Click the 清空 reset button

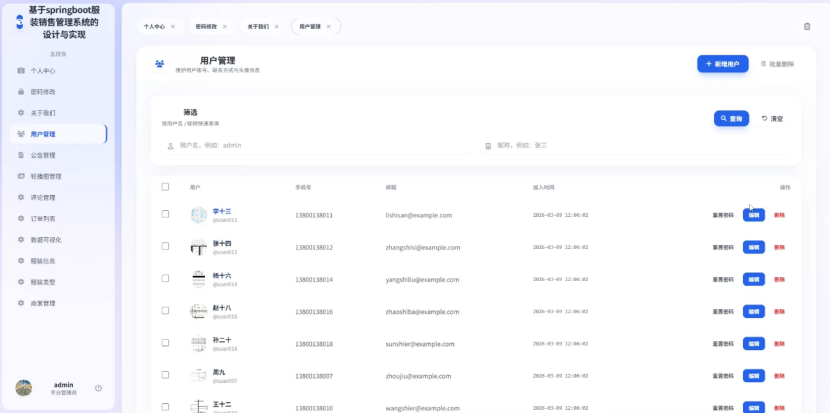(x=772, y=119)
